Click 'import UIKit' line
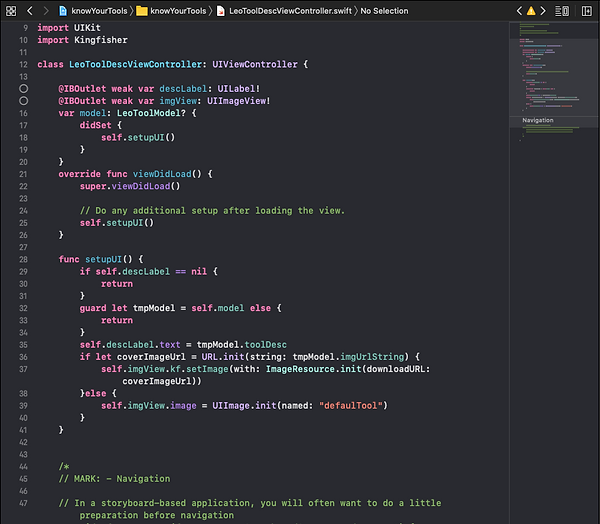The height and width of the screenshot is (524, 600). tap(69, 28)
